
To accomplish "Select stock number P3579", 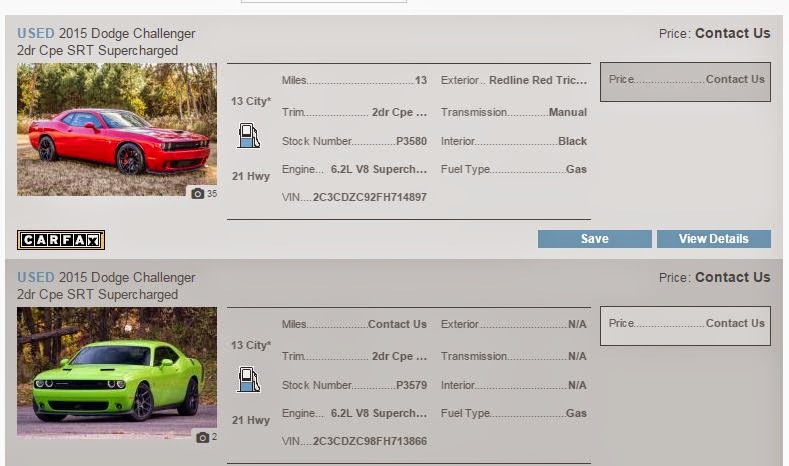I will [x=411, y=385].
